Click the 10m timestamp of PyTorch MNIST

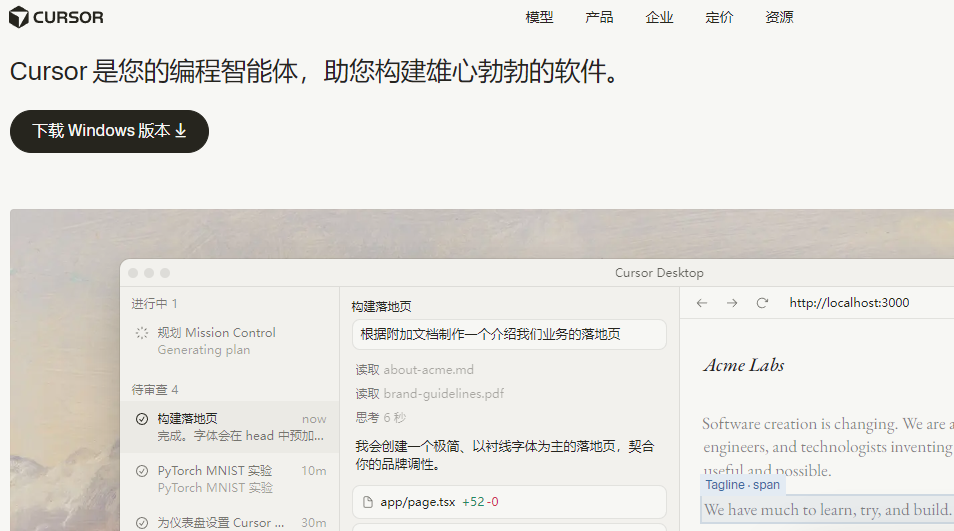pyautogui.click(x=314, y=471)
